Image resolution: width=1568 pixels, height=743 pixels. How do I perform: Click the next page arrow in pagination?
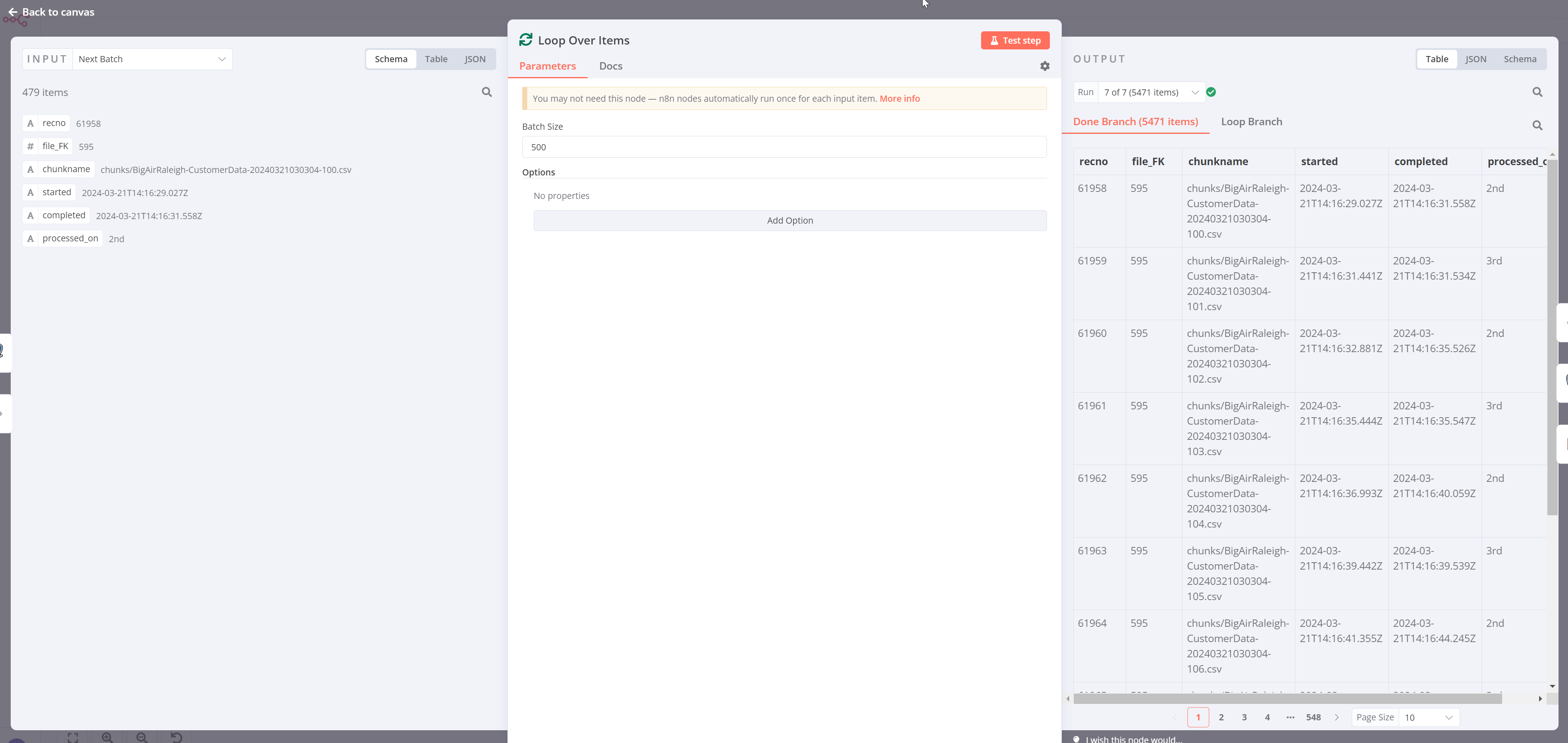coord(1337,717)
